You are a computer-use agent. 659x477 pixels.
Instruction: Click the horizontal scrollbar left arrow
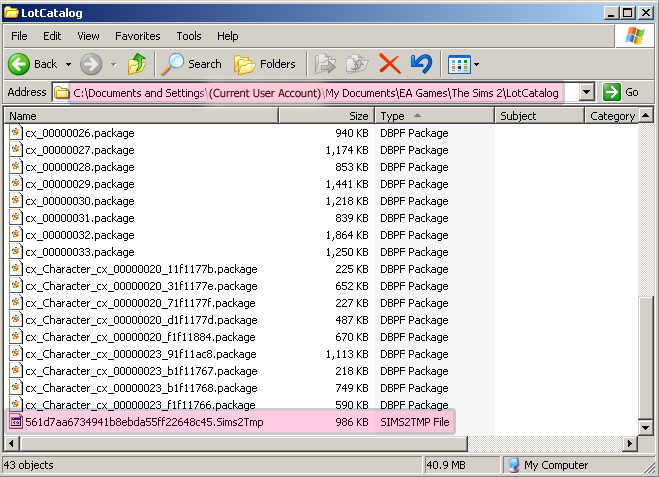[11, 443]
